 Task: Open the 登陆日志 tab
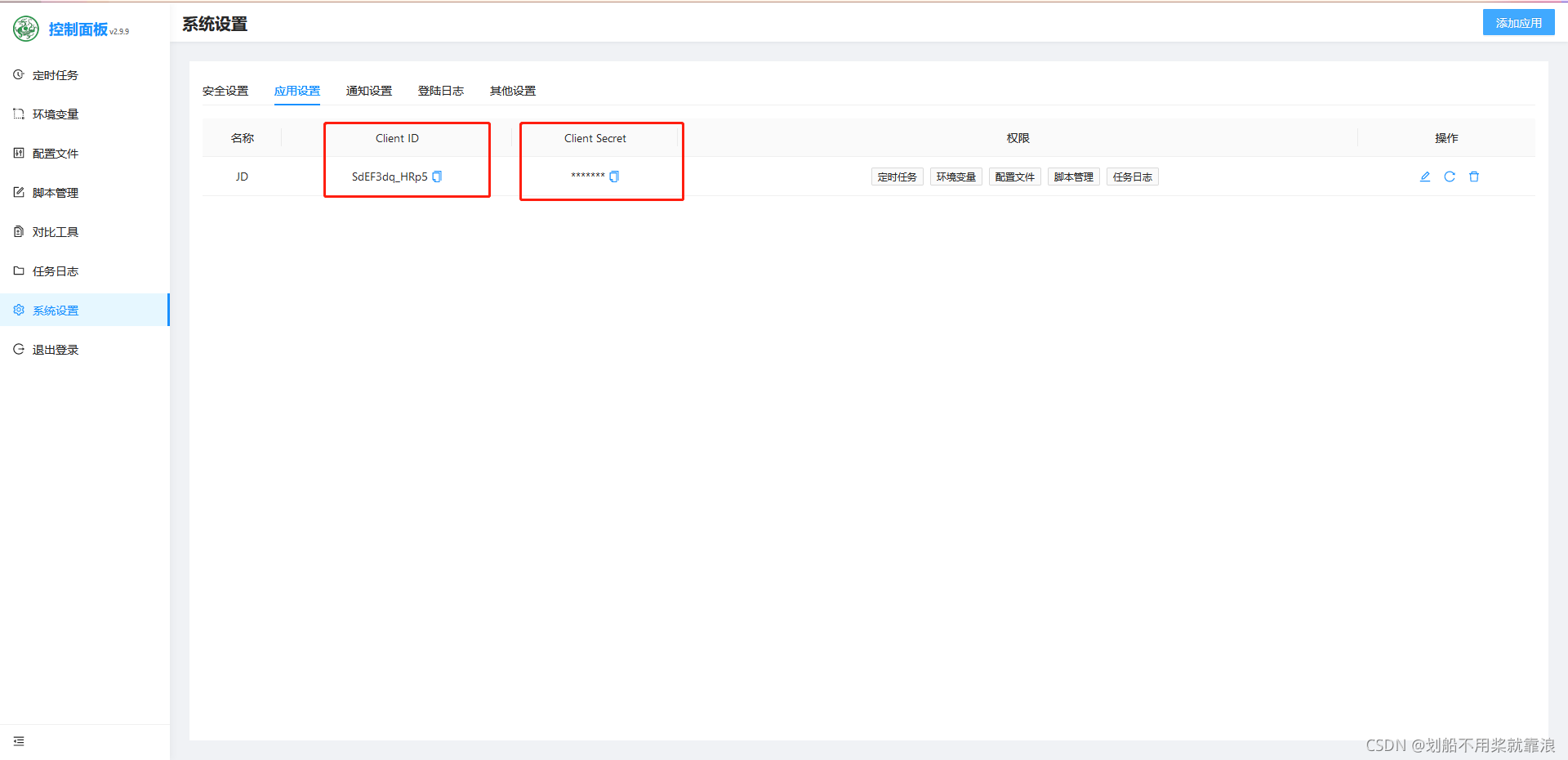click(441, 91)
